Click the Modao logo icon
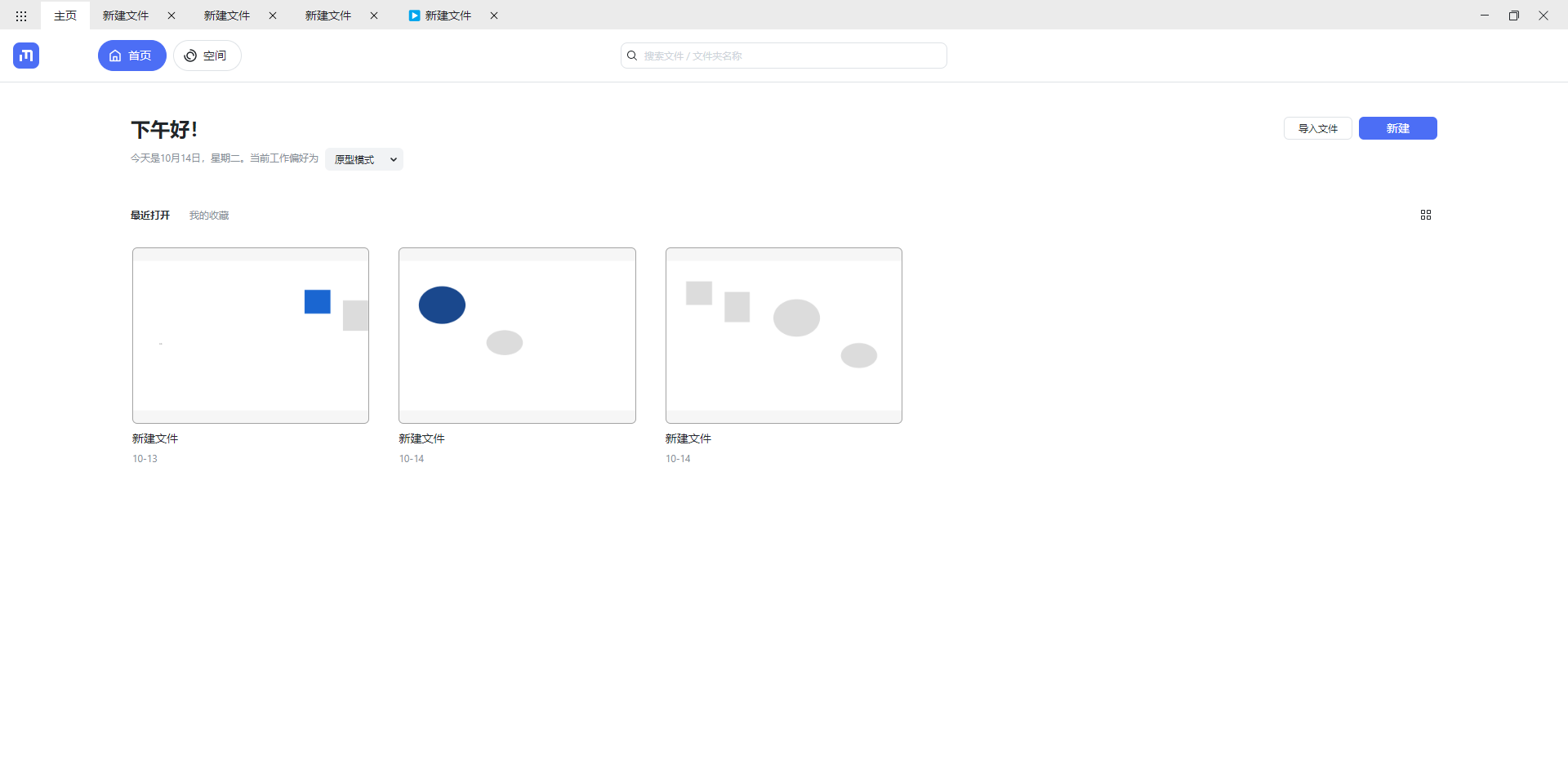 [26, 56]
